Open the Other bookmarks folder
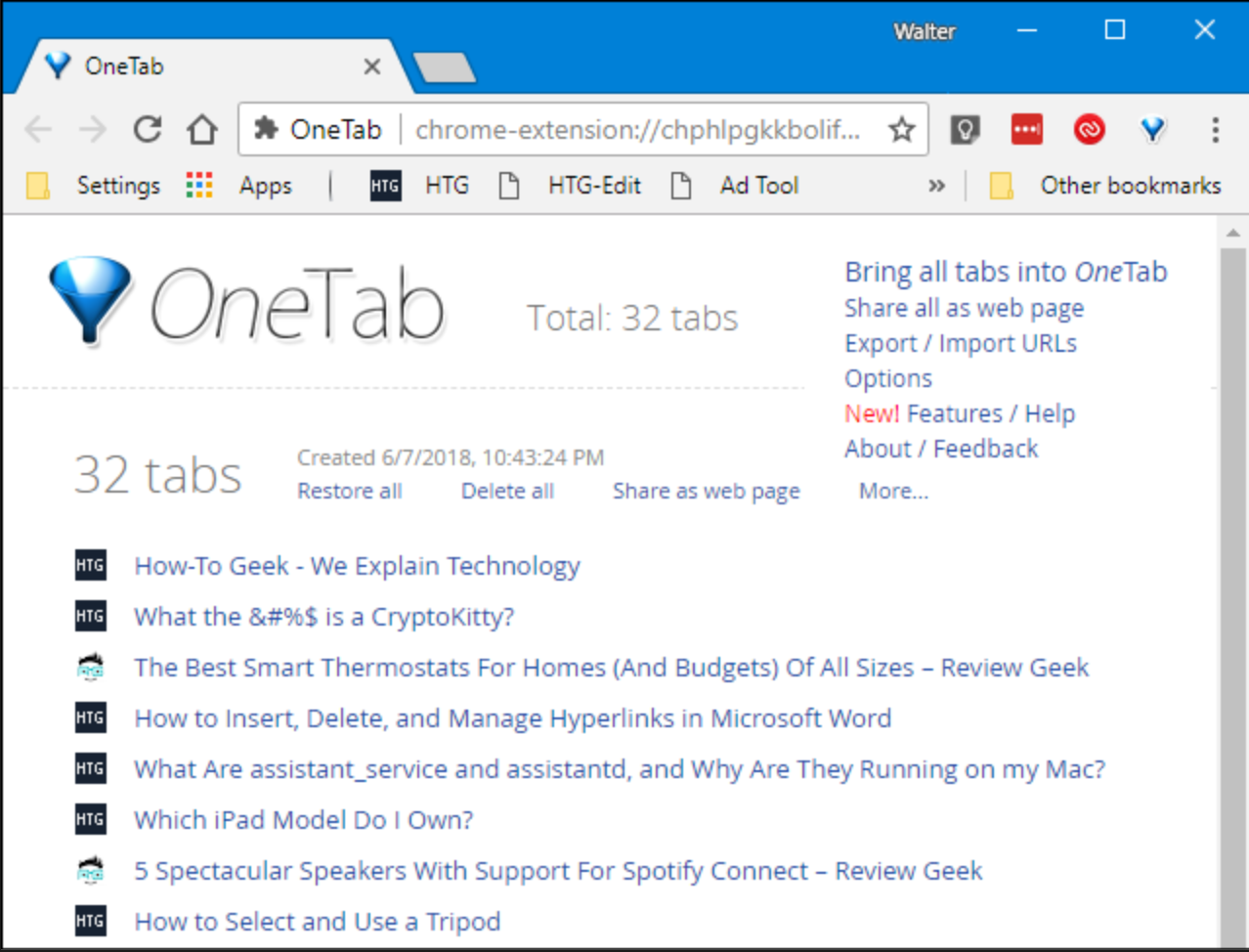The height and width of the screenshot is (952, 1249). (x=1105, y=186)
